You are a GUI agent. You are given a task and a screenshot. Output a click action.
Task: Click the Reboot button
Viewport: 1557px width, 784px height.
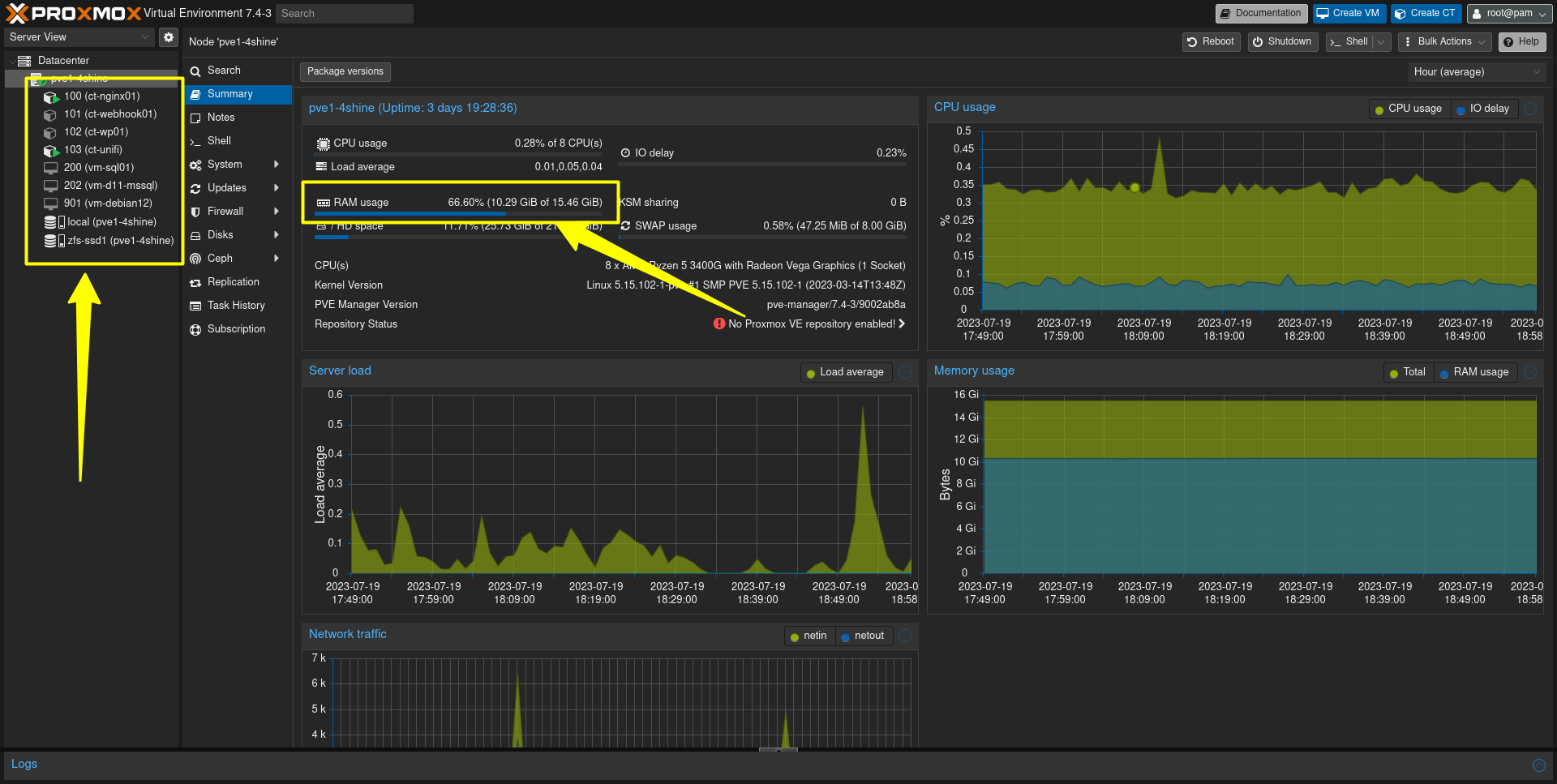click(1211, 42)
